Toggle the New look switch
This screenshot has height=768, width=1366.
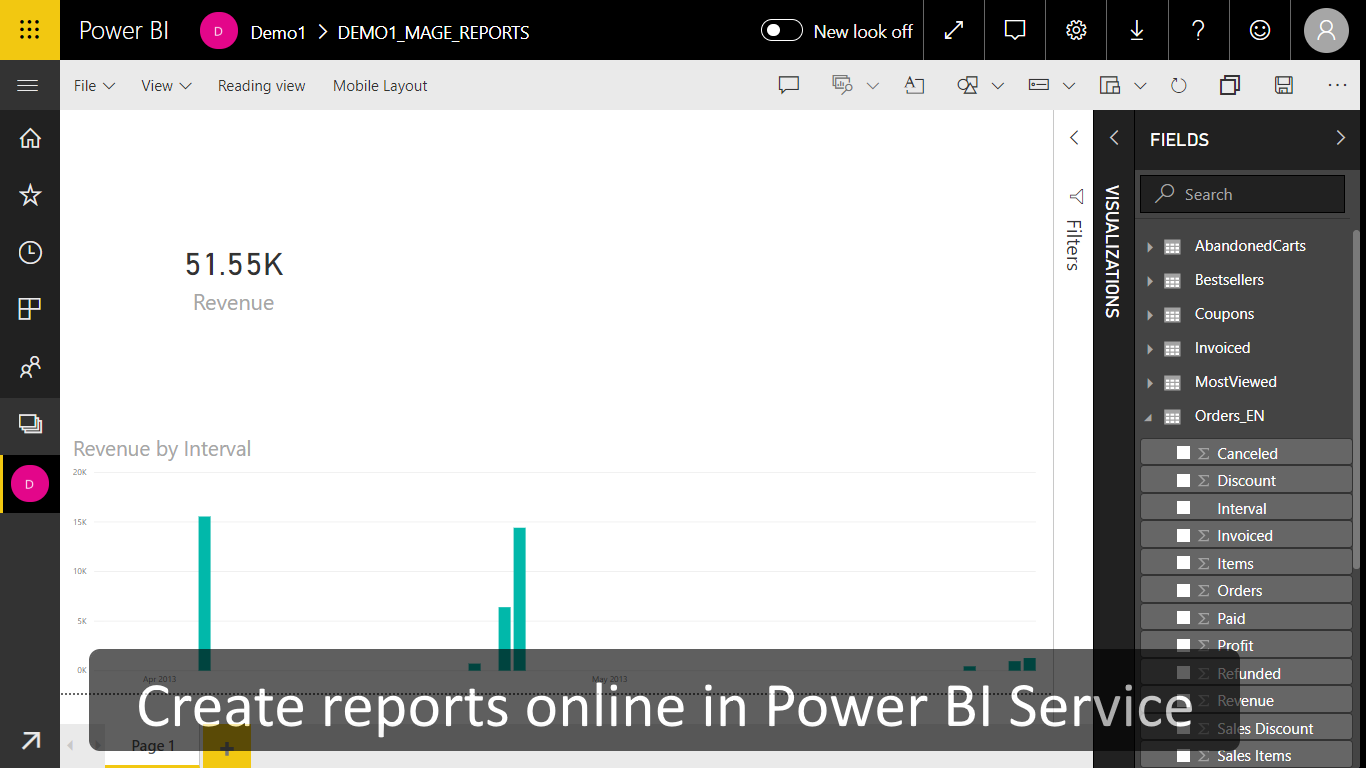[x=781, y=30]
